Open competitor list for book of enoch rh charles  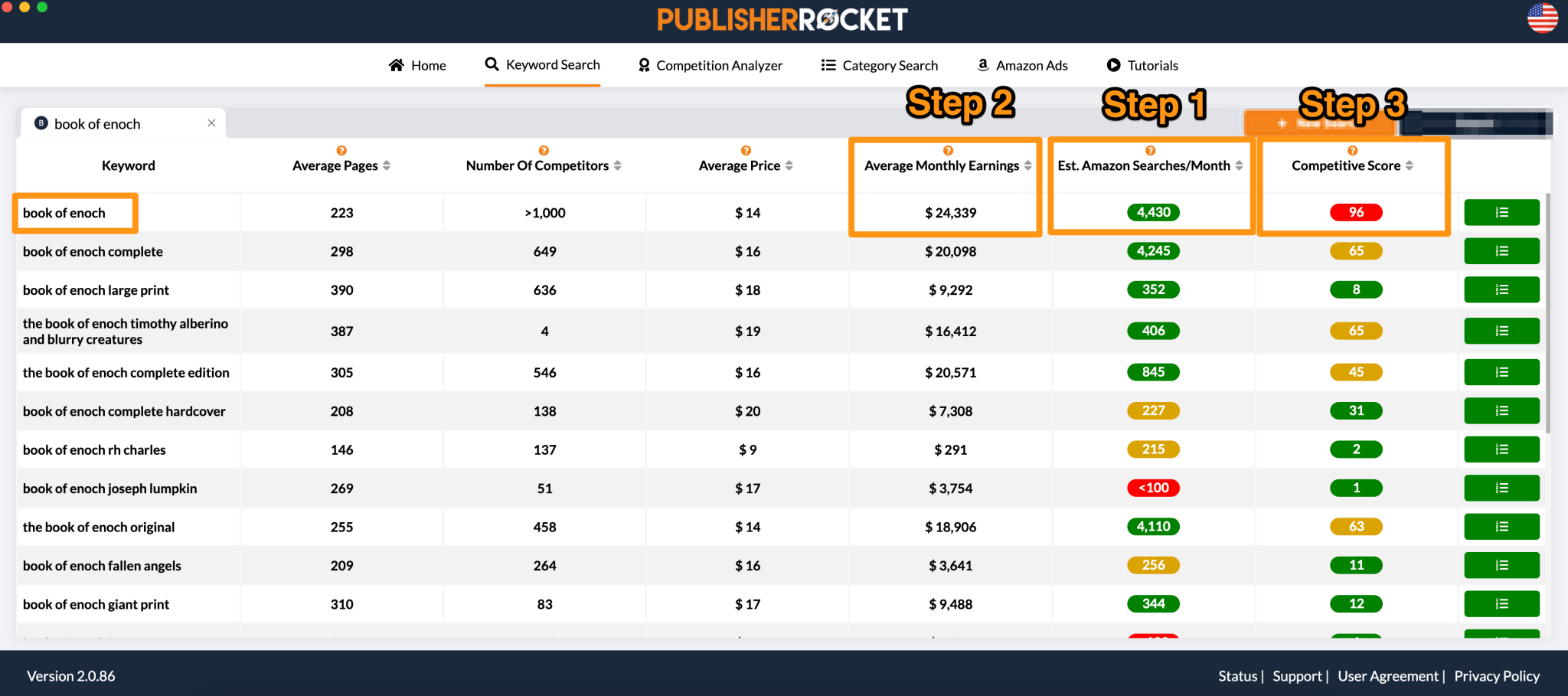click(1501, 449)
